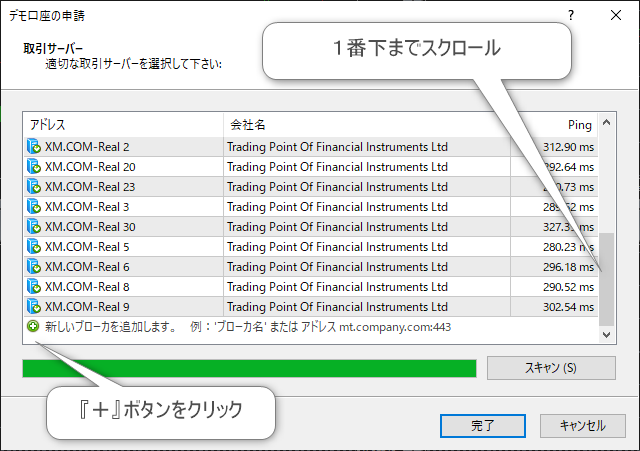Click server icon for XM.COM-Real 8
640x451 pixels.
(34, 287)
